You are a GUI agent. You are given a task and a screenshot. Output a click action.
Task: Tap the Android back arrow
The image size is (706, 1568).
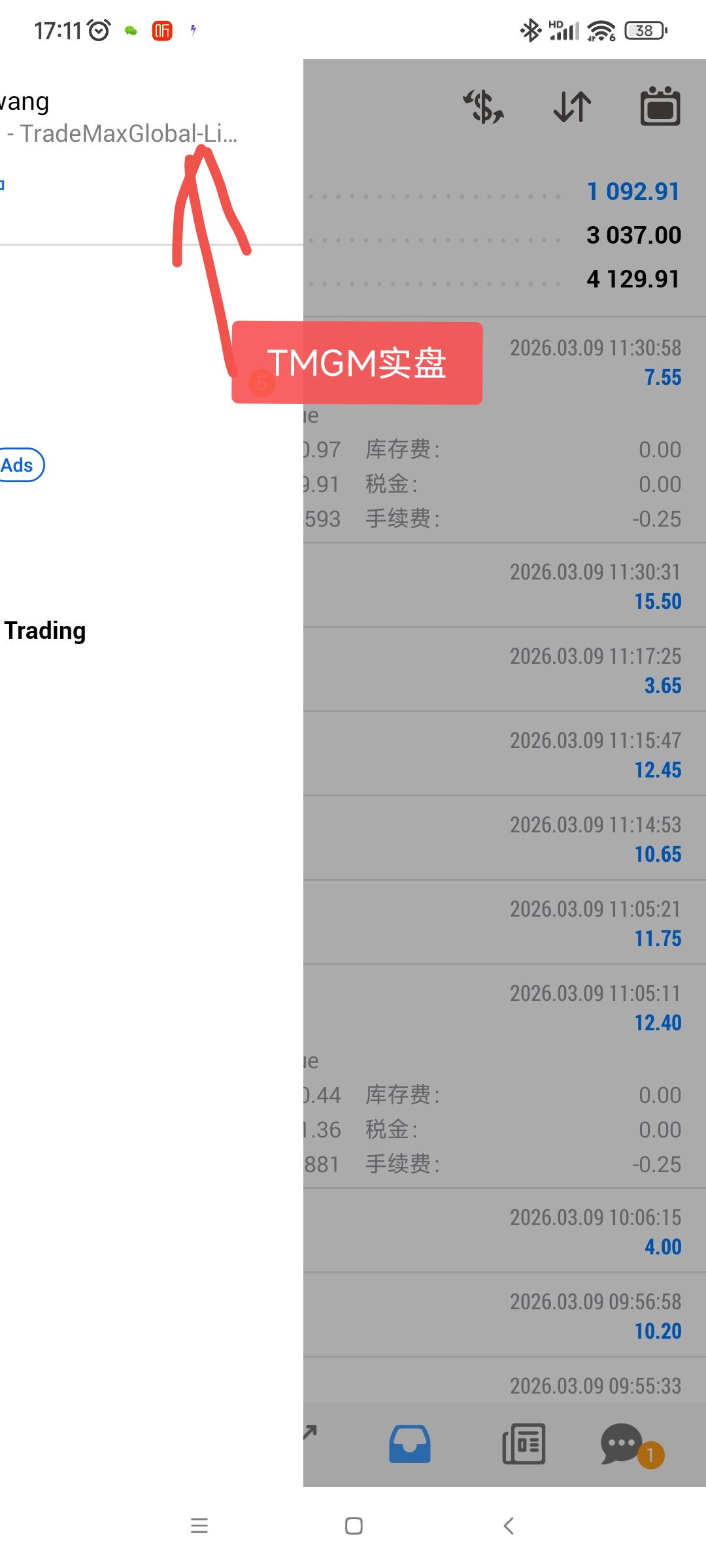pyautogui.click(x=509, y=1526)
